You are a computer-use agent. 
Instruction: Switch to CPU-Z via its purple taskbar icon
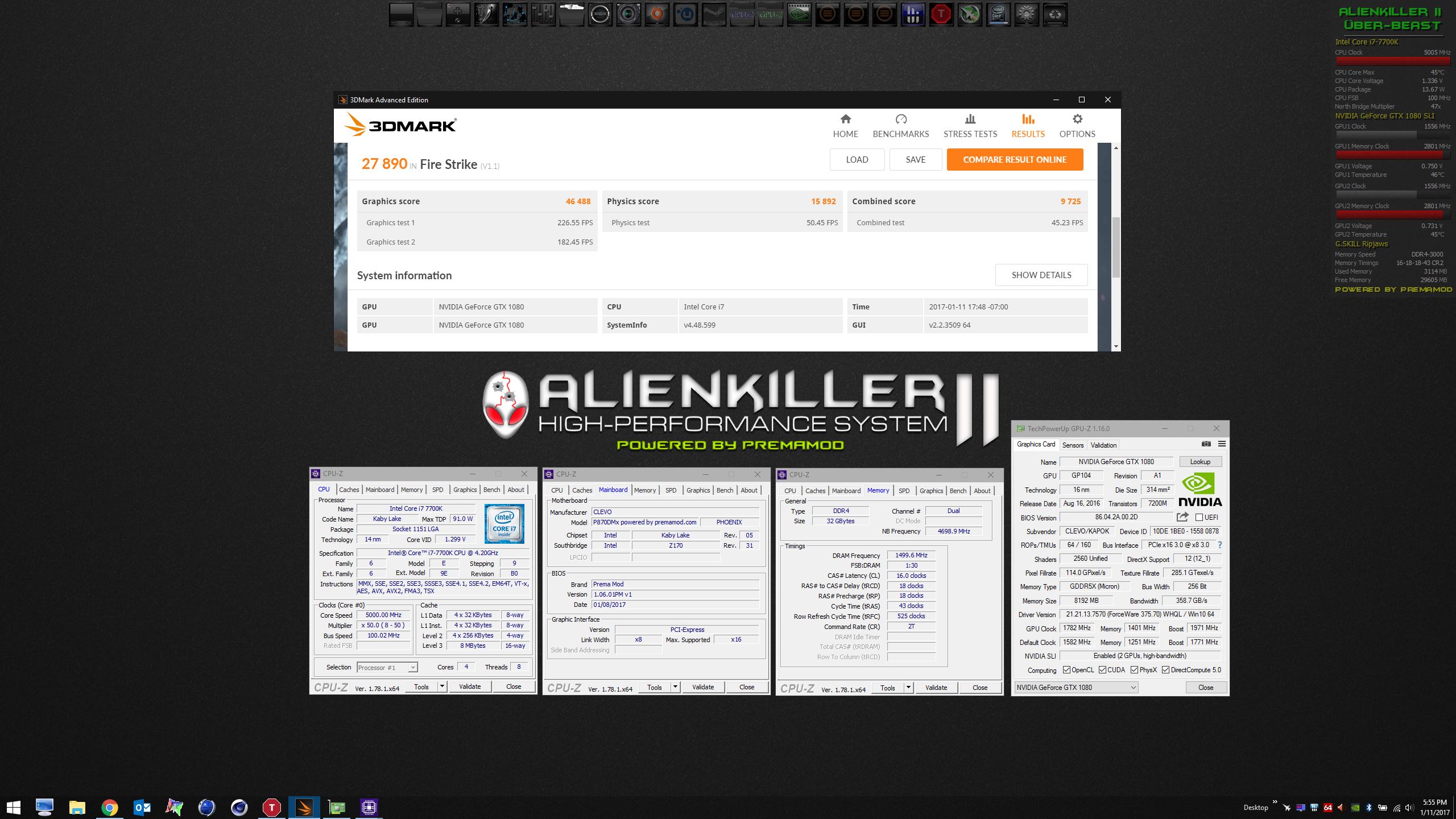(x=369, y=807)
